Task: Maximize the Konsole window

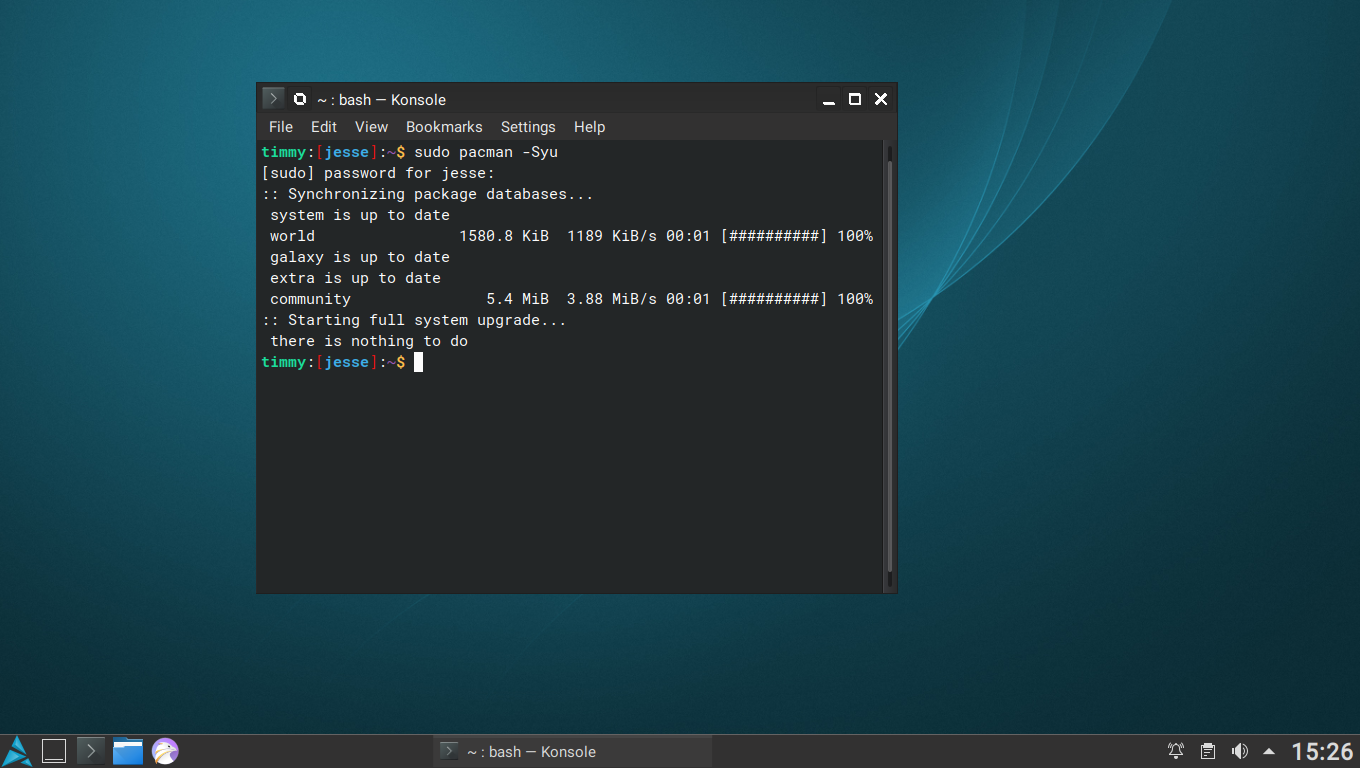Action: coord(855,99)
